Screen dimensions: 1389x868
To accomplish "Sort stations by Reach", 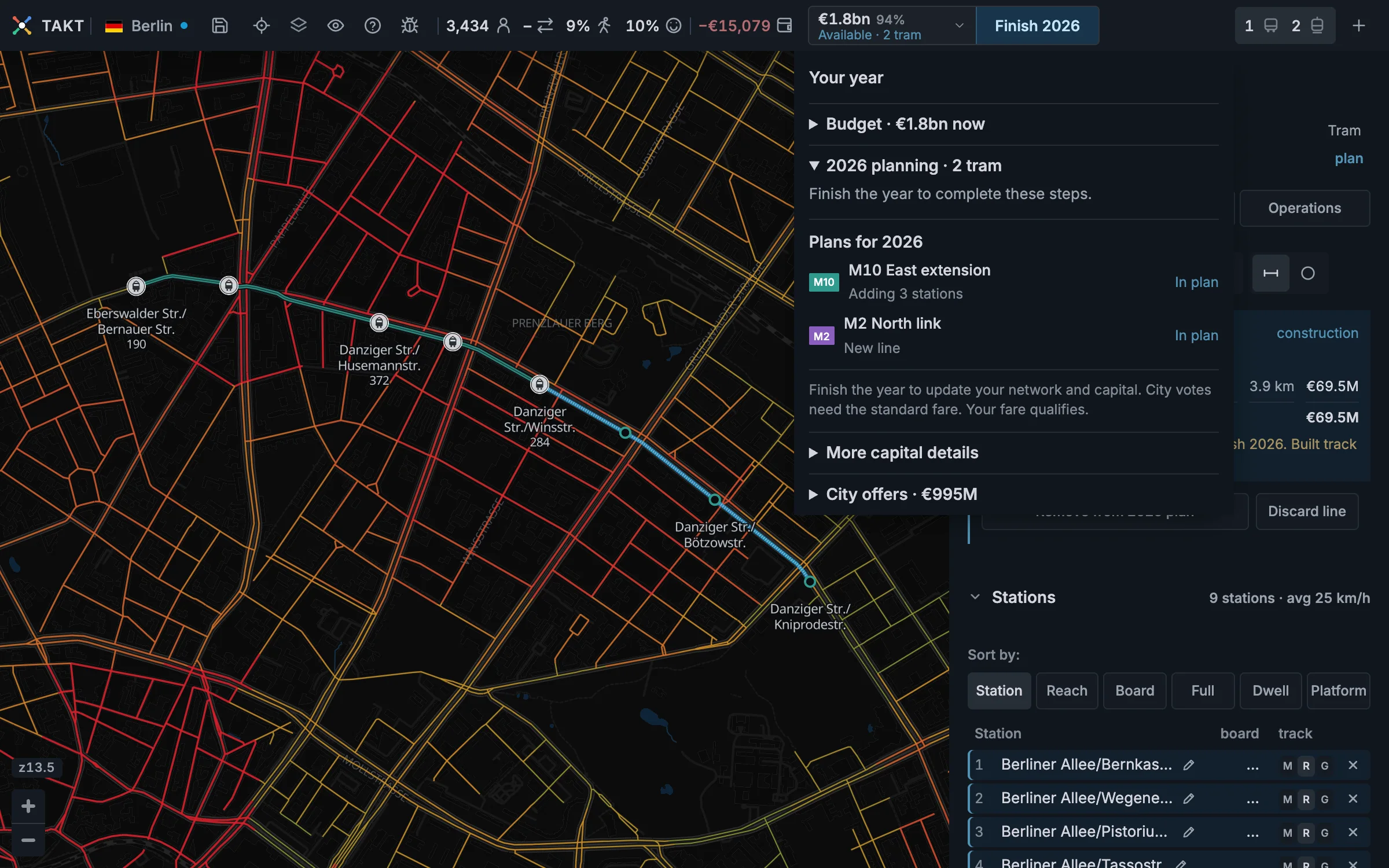I will 1067,690.
